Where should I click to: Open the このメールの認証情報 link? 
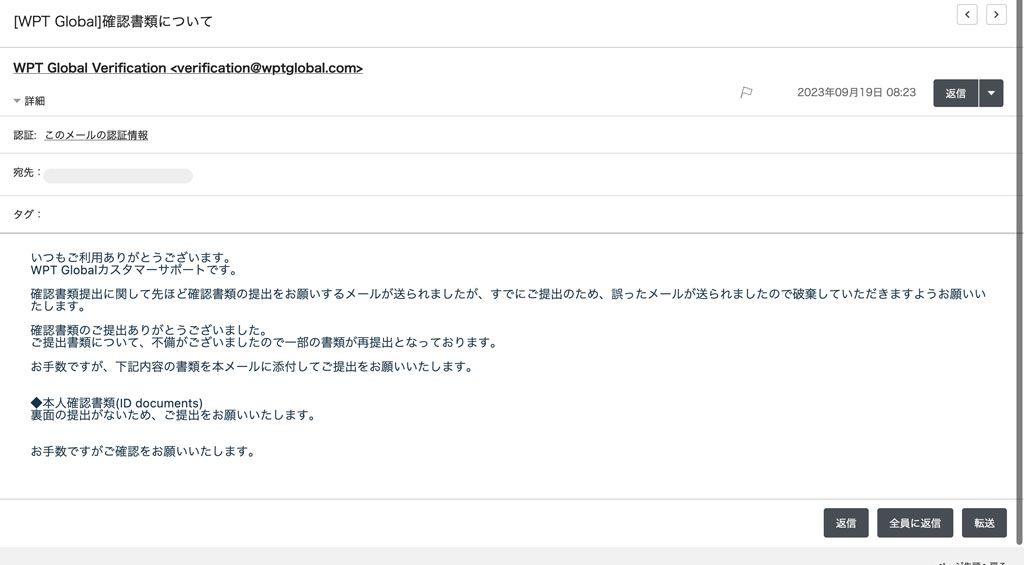[96, 135]
